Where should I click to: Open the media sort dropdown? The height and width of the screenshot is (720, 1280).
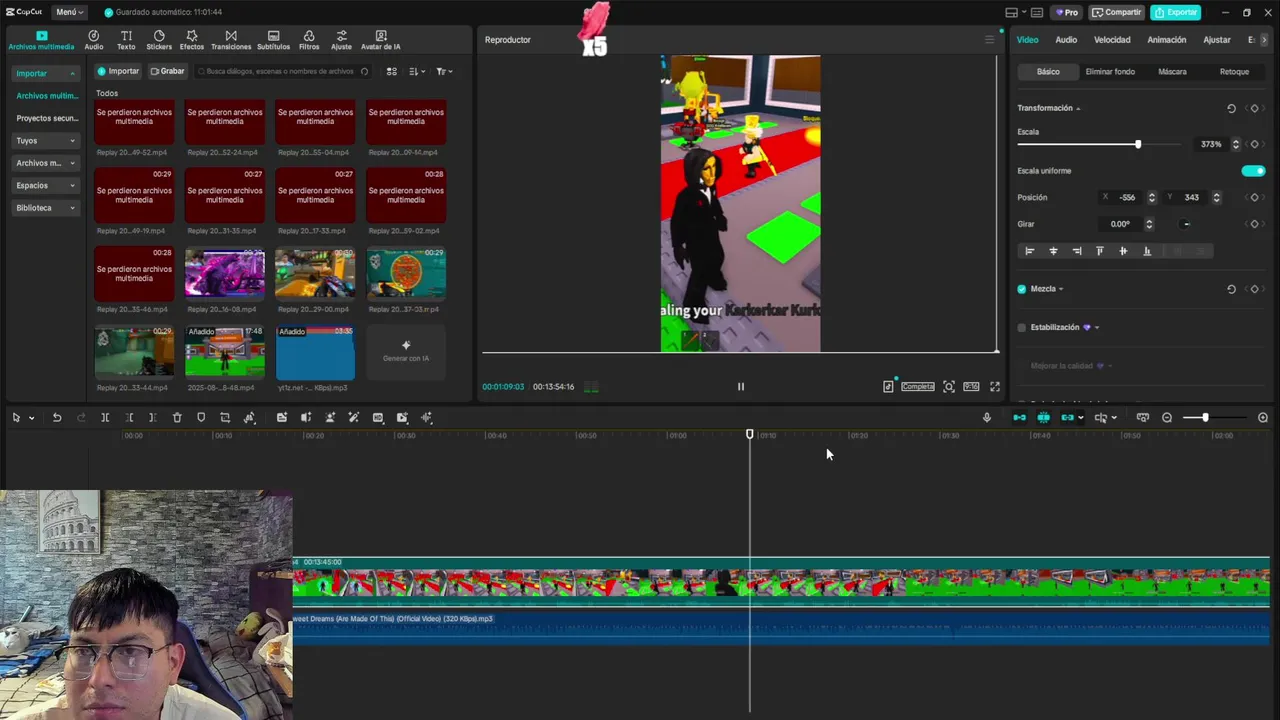[417, 72]
